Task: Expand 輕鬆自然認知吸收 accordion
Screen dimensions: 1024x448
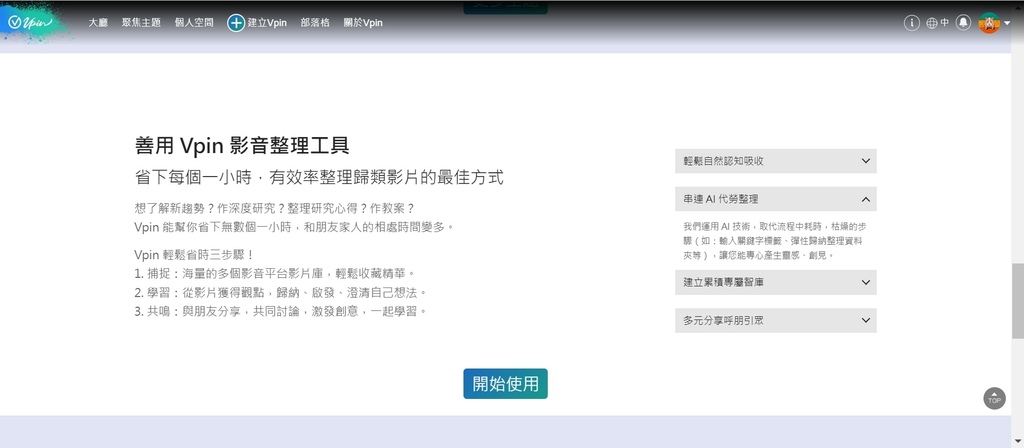Action: pyautogui.click(x=775, y=161)
